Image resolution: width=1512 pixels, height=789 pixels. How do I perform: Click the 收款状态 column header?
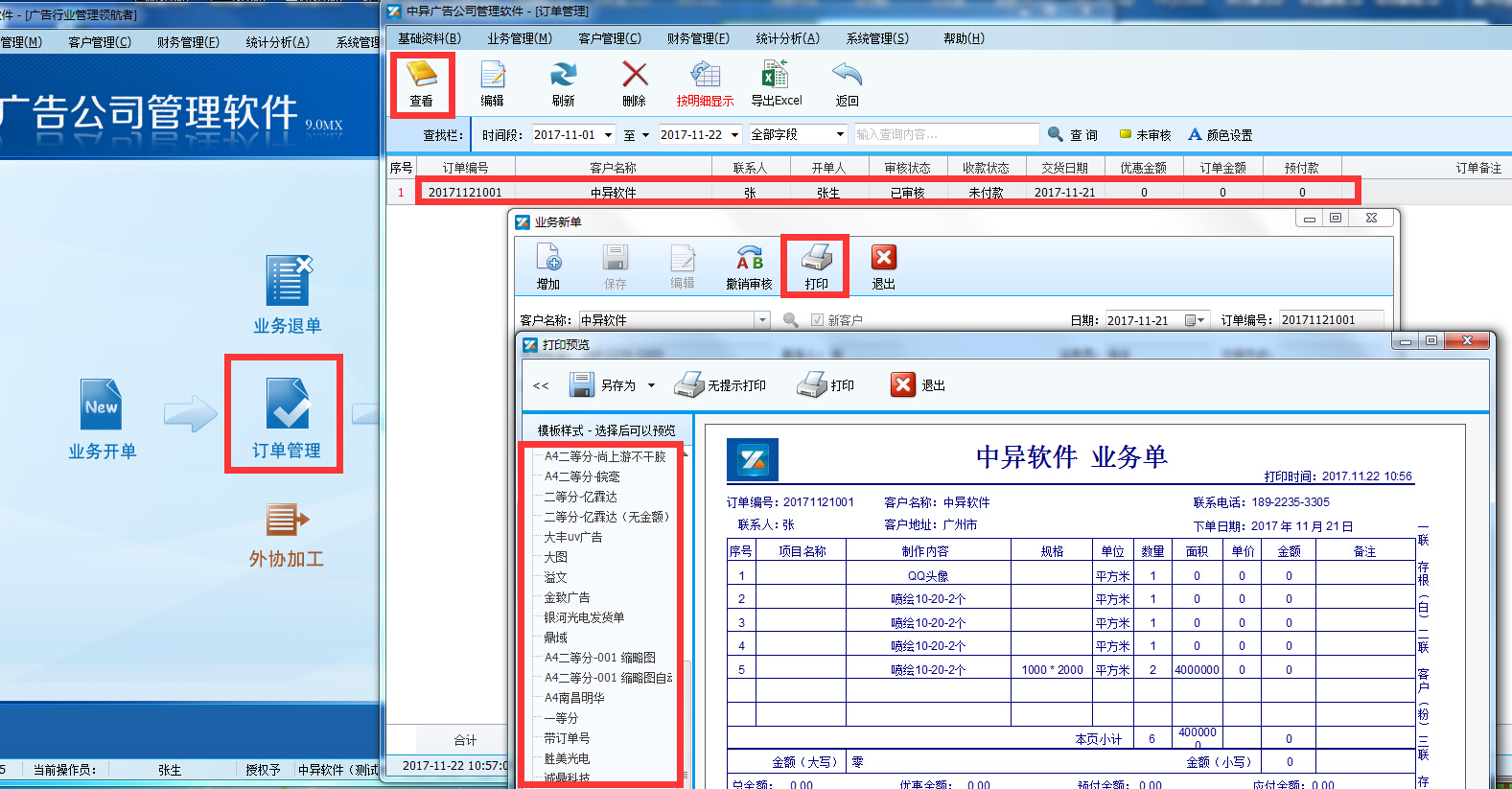[986, 168]
